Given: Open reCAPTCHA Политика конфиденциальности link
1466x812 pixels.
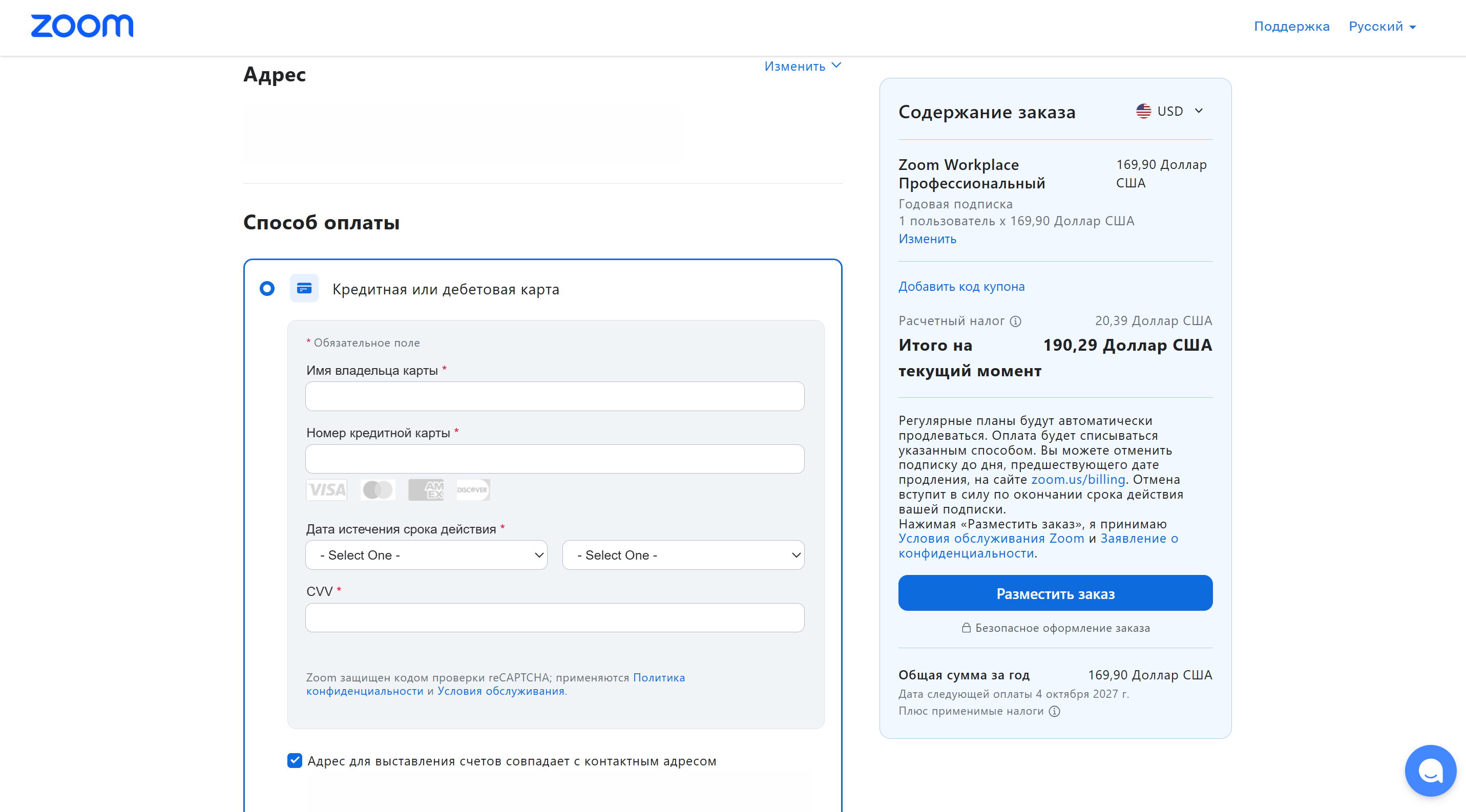Looking at the screenshot, I should tap(496, 684).
